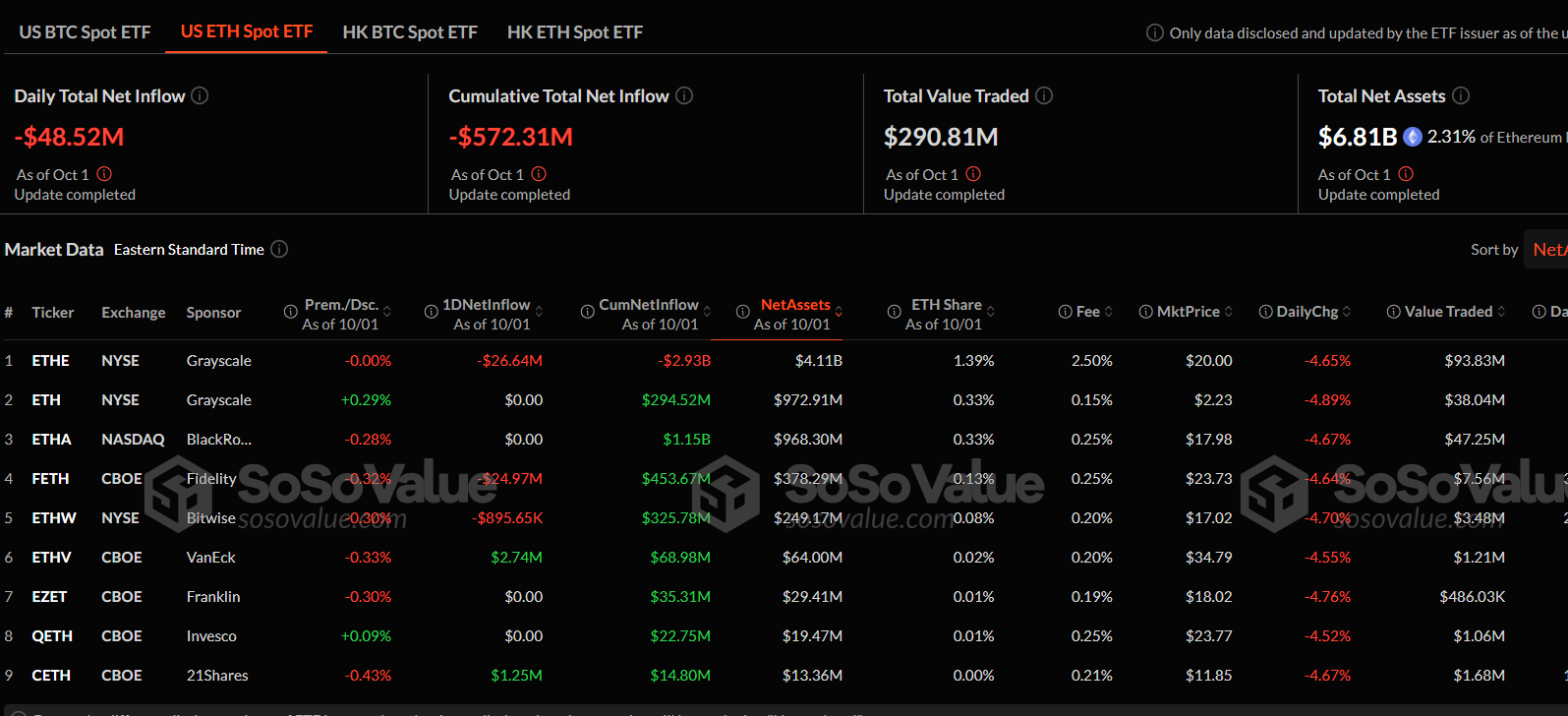This screenshot has width=1568, height=716.
Task: Click info icon on CumNetInflow column header
Action: click(x=587, y=312)
